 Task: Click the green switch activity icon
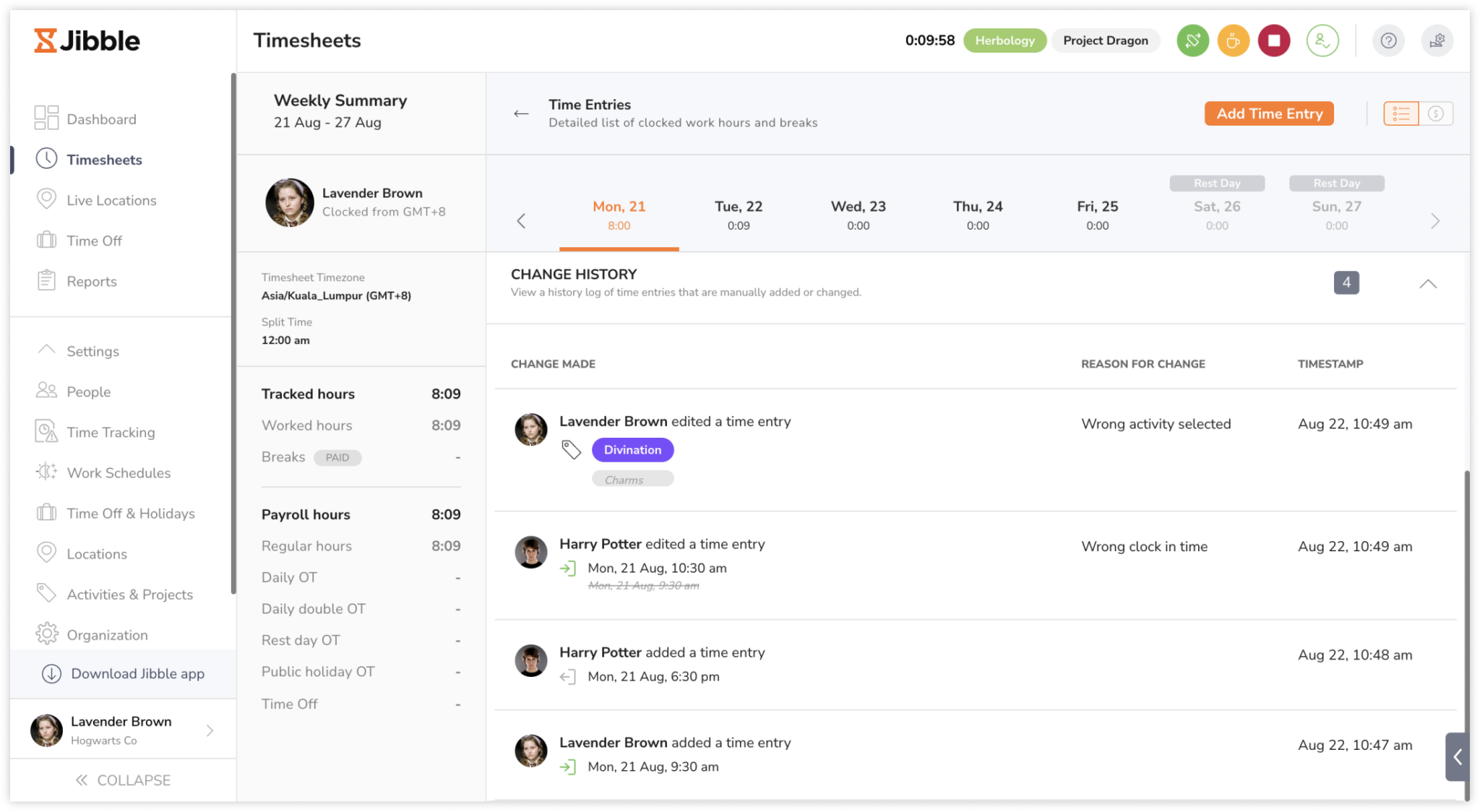click(x=1192, y=40)
